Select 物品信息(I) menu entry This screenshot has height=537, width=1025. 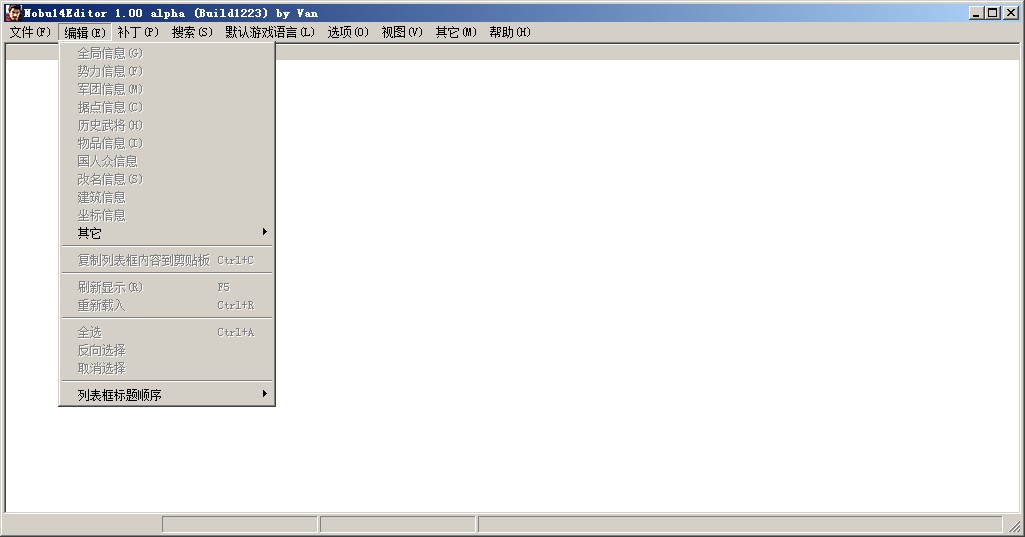pyautogui.click(x=167, y=143)
